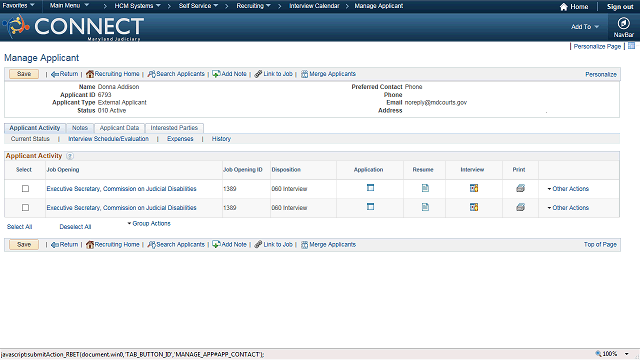Image resolution: width=640 pixels, height=360 pixels.
Task: Click top Return arrow icon
Action: coord(55,74)
